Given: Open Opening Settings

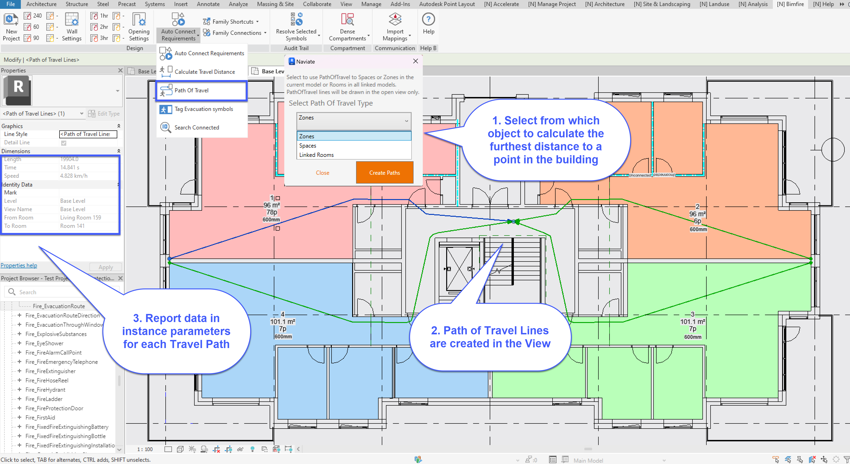Looking at the screenshot, I should coord(139,27).
